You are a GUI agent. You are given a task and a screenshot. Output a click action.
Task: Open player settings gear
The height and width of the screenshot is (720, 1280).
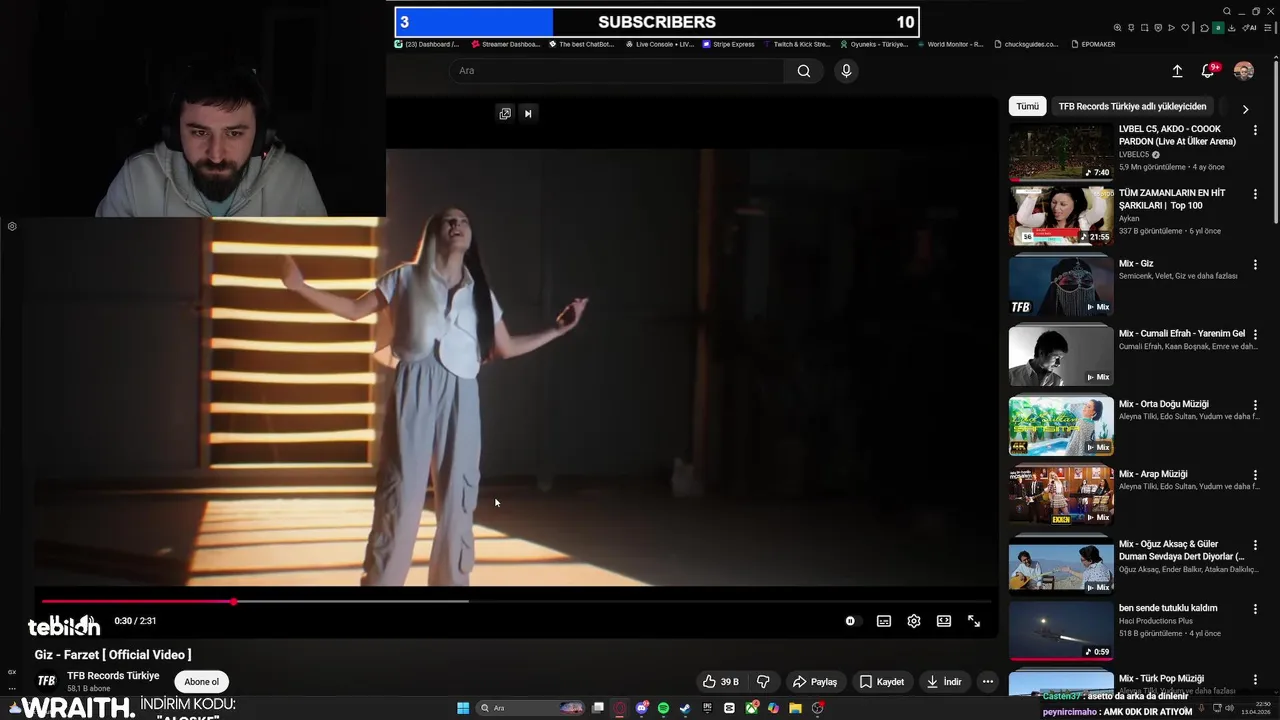point(914,621)
